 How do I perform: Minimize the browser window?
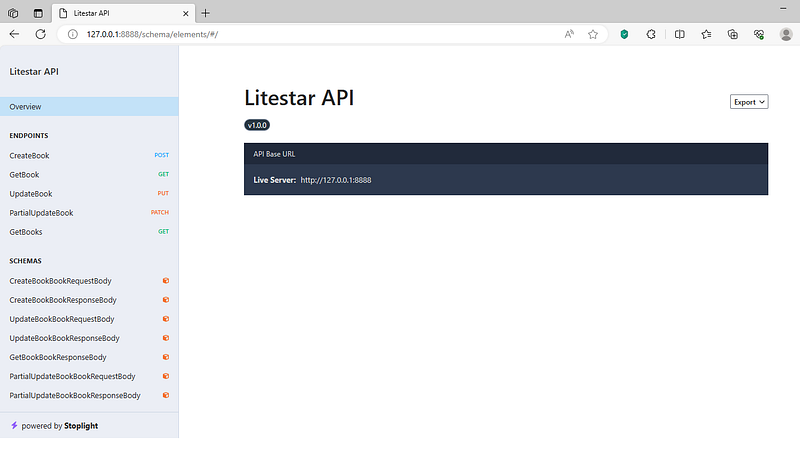tap(783, 8)
